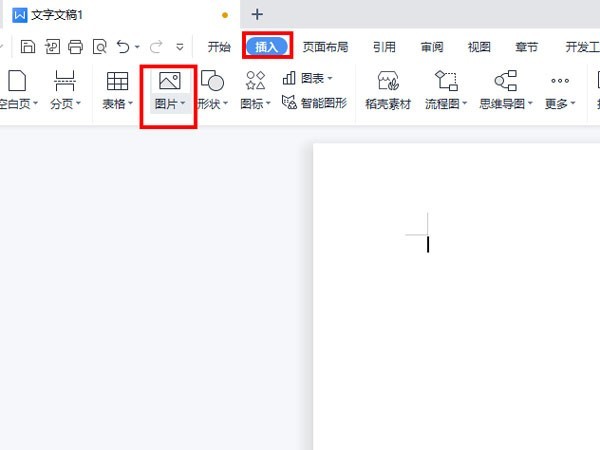Switch to the 开始 tab
Viewport: 600px width, 450px height.
(219, 47)
